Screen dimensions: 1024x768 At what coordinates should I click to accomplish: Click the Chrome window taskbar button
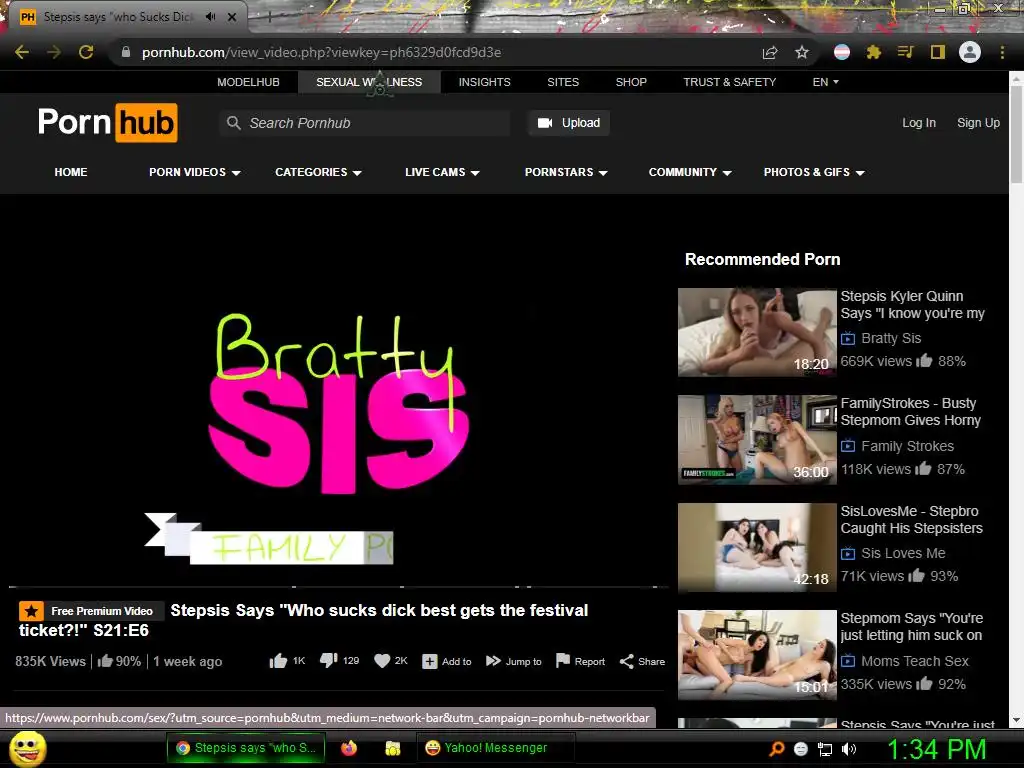(246, 748)
